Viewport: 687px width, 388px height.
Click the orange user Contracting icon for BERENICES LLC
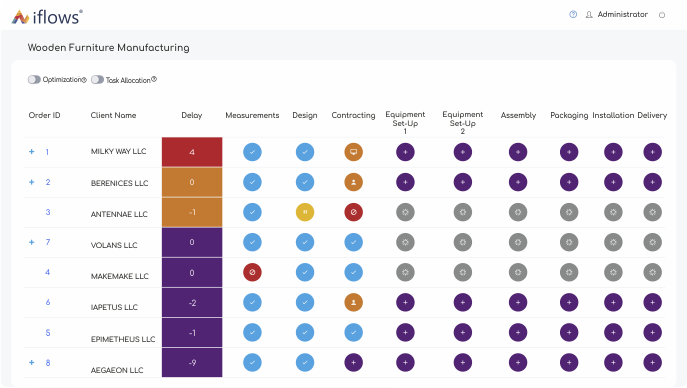(x=353, y=182)
